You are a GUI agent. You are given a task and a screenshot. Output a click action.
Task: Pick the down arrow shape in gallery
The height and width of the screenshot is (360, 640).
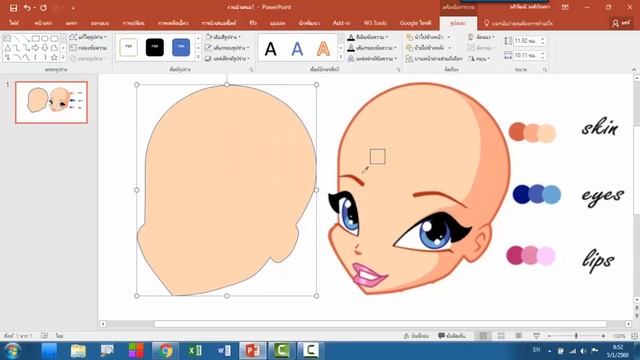click(45, 48)
